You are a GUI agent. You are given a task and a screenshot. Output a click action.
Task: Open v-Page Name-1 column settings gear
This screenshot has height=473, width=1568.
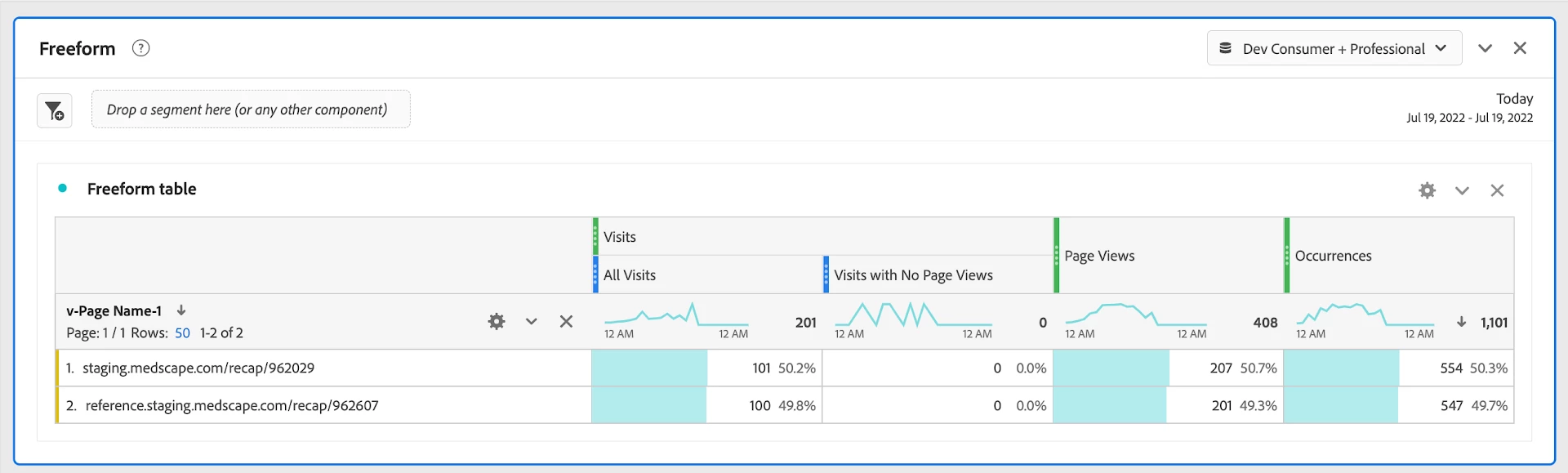[x=497, y=322]
